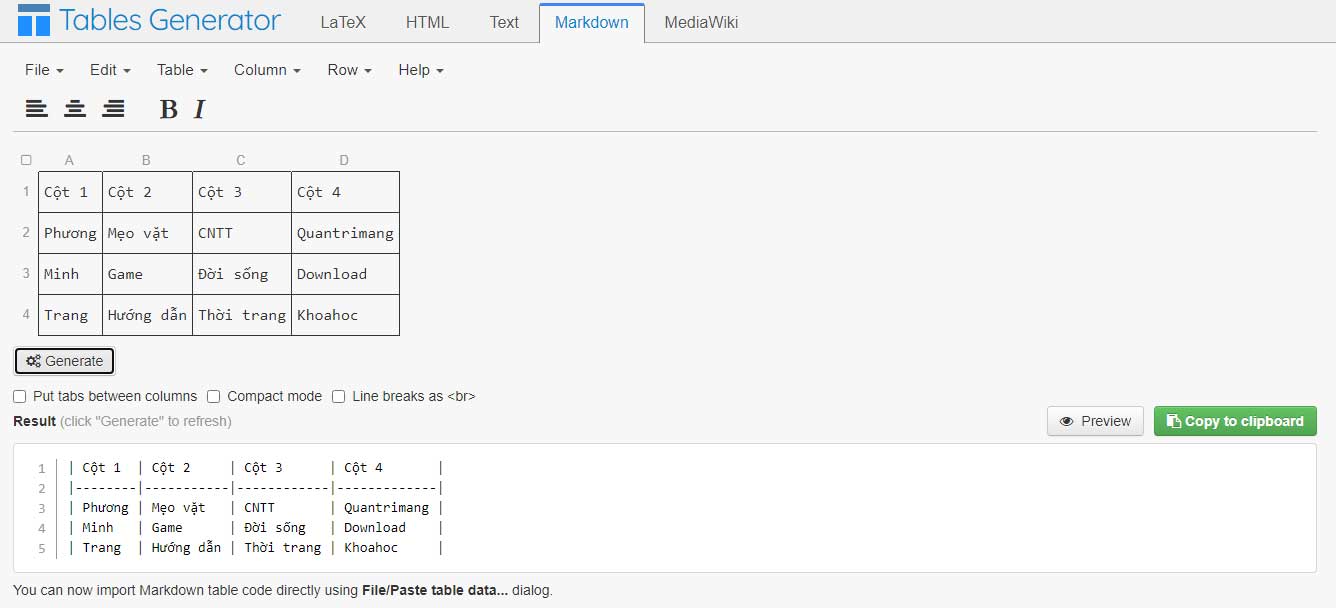Select the left align icon
The image size is (1336, 608).
click(x=37, y=108)
